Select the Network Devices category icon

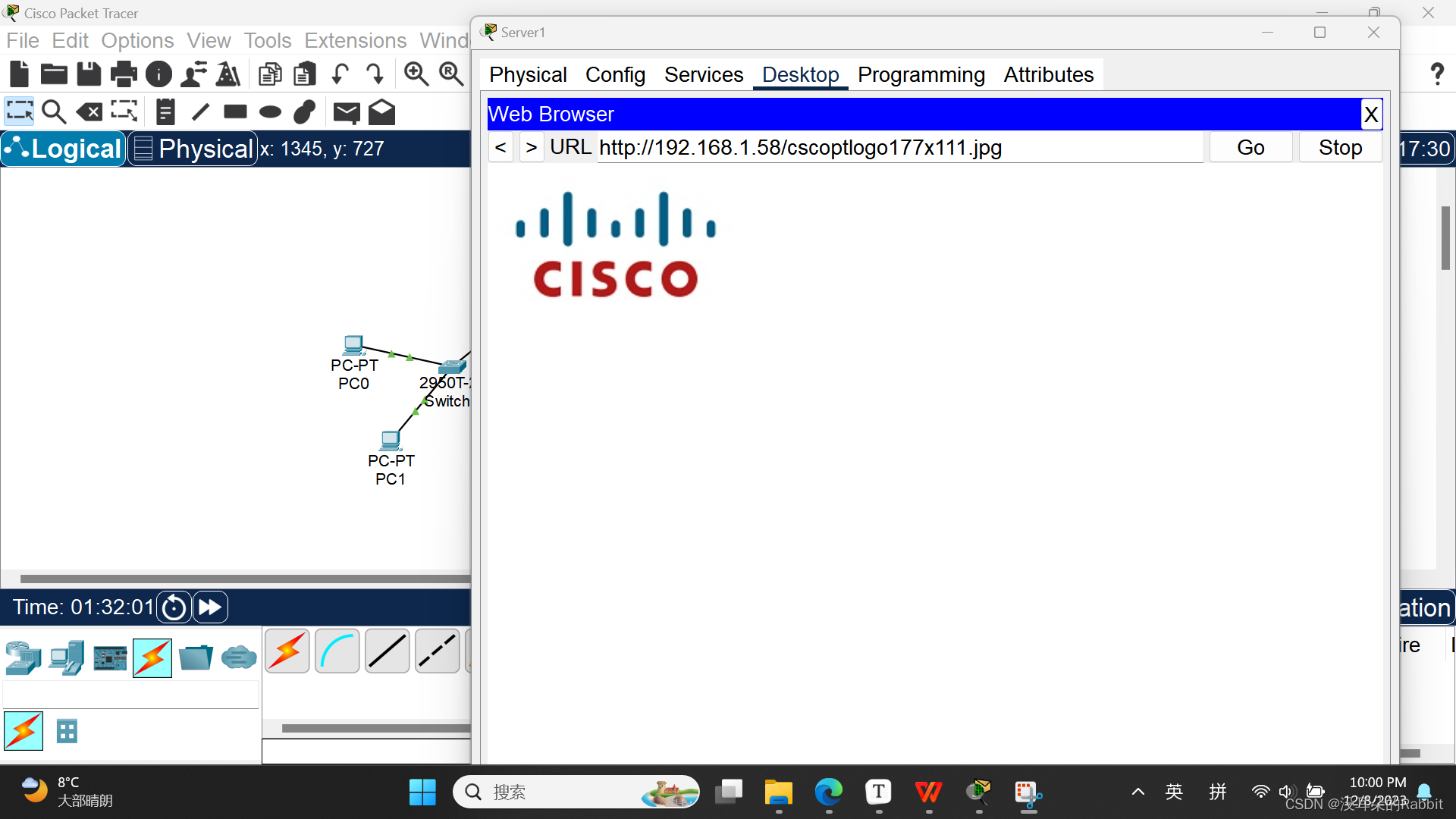(23, 657)
